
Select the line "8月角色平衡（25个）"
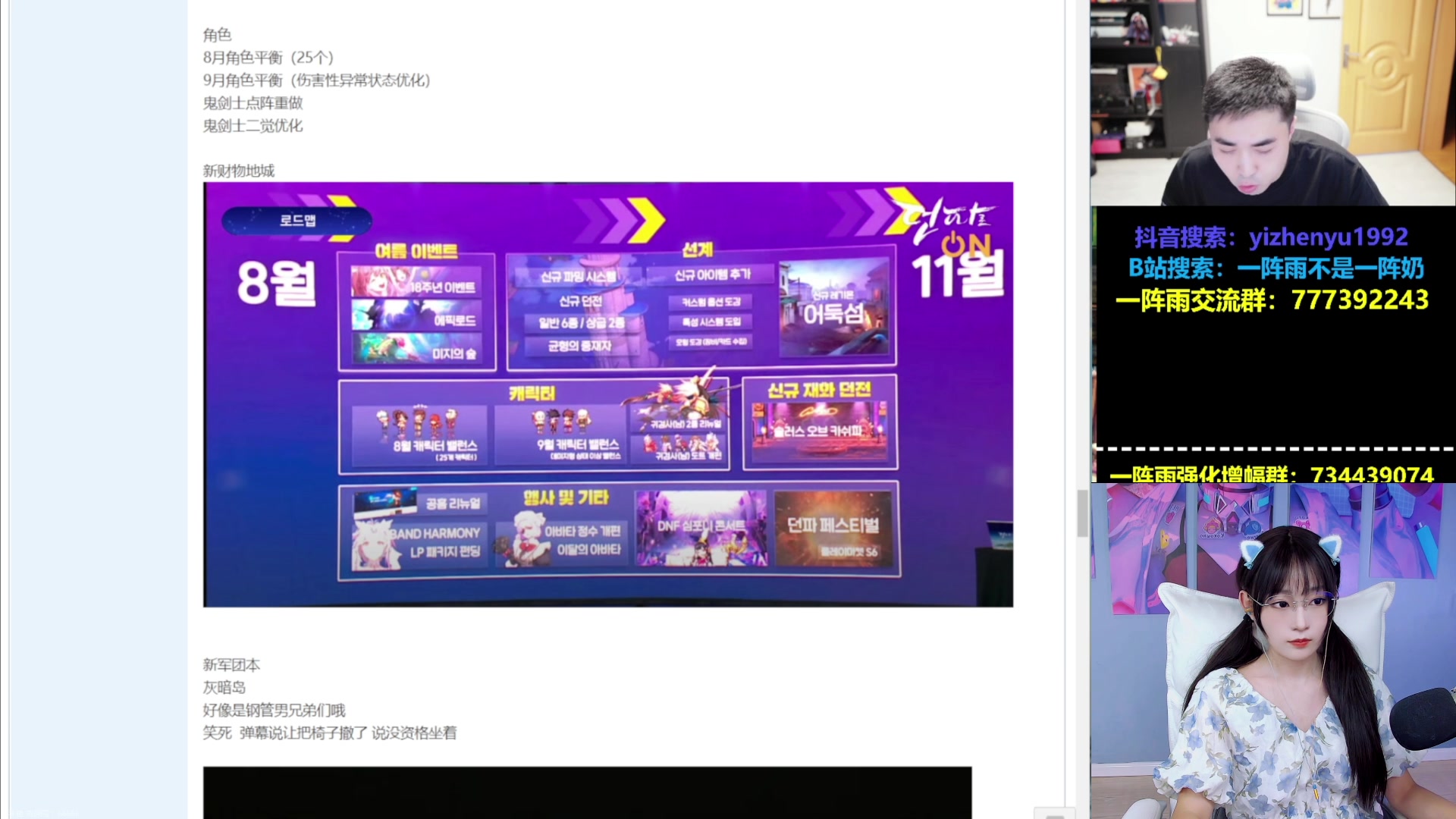[x=268, y=58]
